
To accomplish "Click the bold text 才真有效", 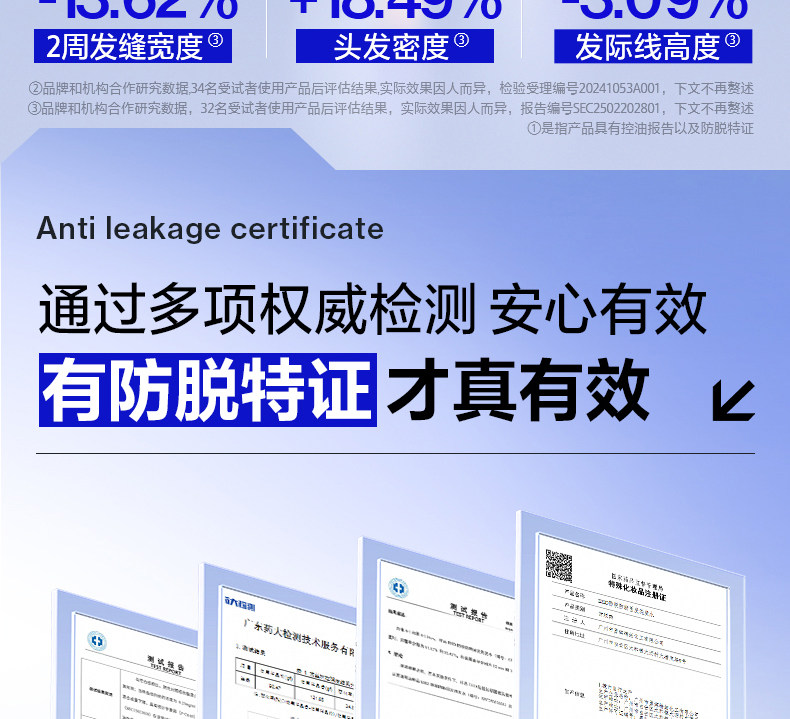I will [x=518, y=390].
